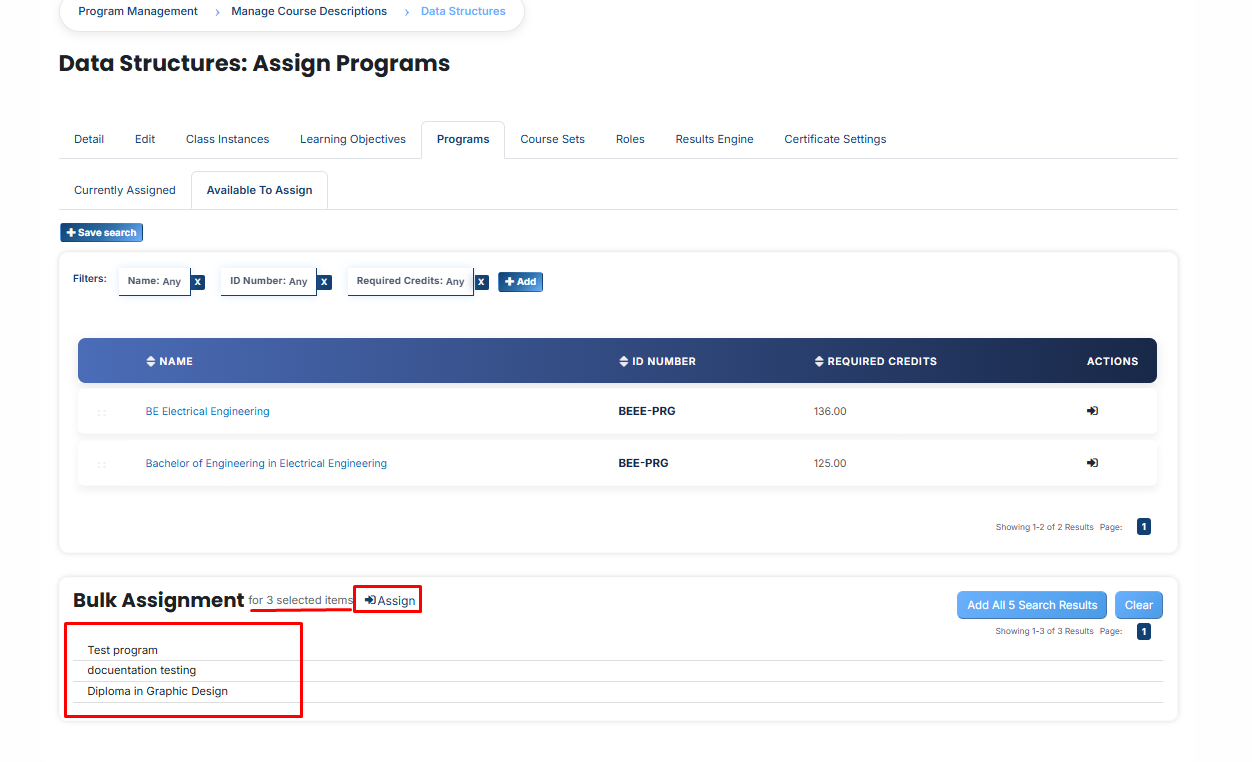Sort the table by Required Credits column
Image resolution: width=1252 pixels, height=762 pixels.
(875, 361)
